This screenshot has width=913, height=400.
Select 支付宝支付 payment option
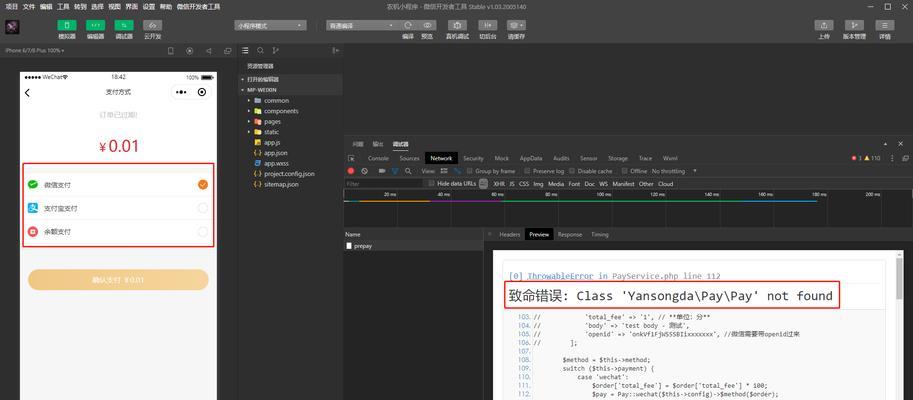[118, 208]
